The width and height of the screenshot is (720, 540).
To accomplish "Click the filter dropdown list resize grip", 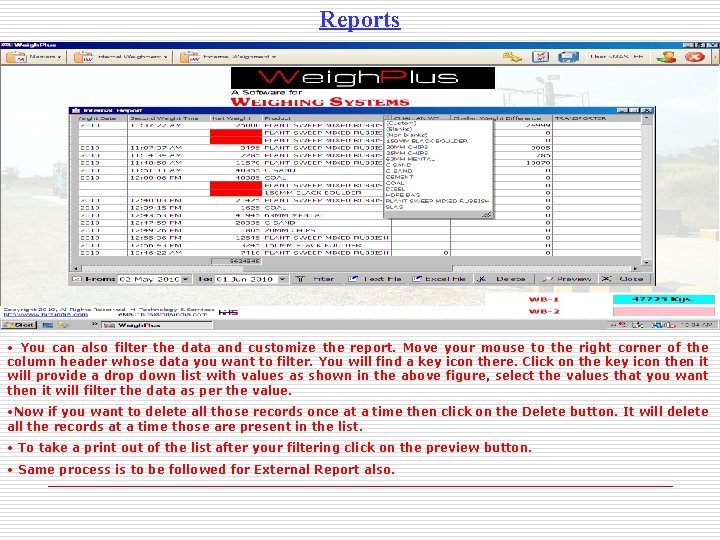I will coord(487,214).
